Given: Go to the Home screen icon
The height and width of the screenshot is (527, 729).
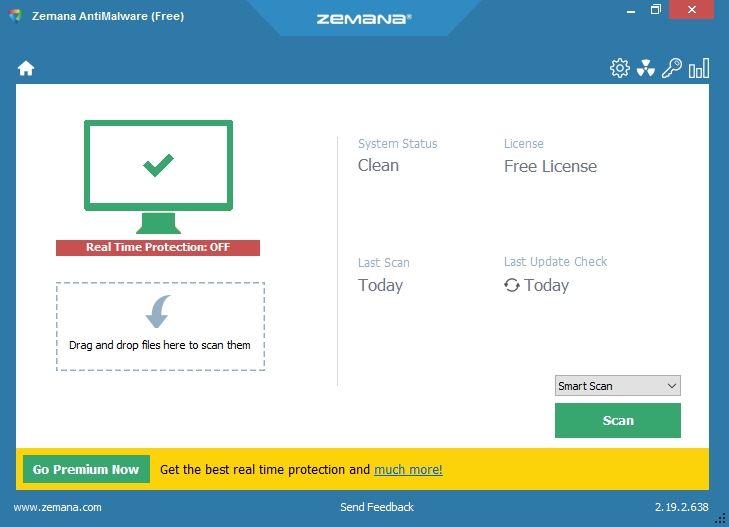Looking at the screenshot, I should [x=26, y=68].
